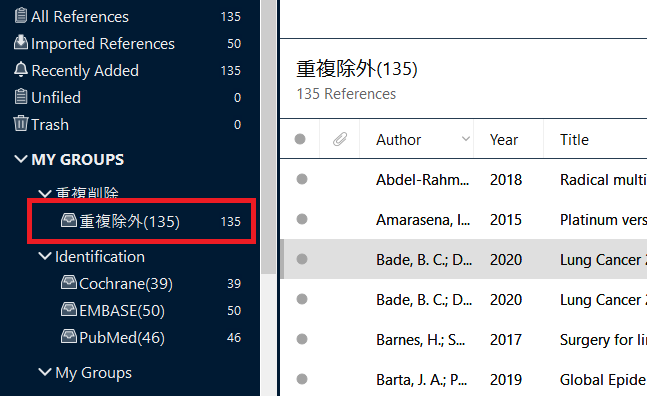Click the PubMed(46) tray icon

[x=69, y=337]
